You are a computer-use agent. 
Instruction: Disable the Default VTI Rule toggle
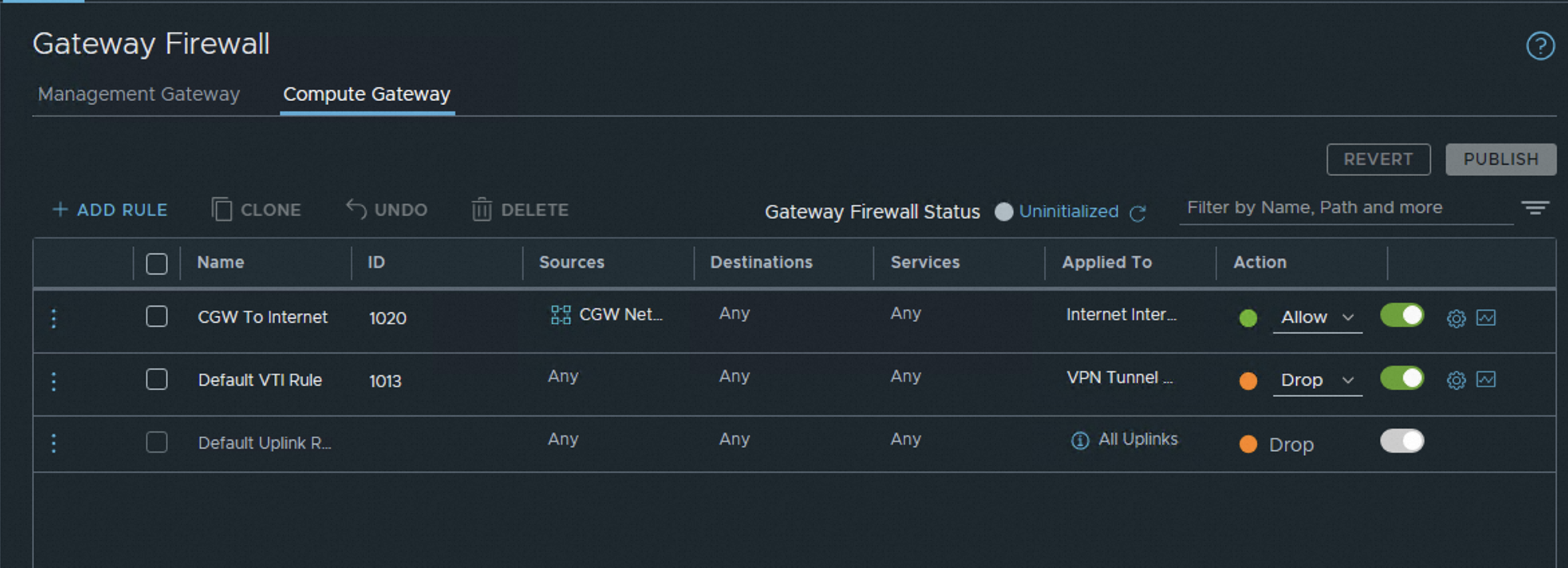pyautogui.click(x=1402, y=378)
